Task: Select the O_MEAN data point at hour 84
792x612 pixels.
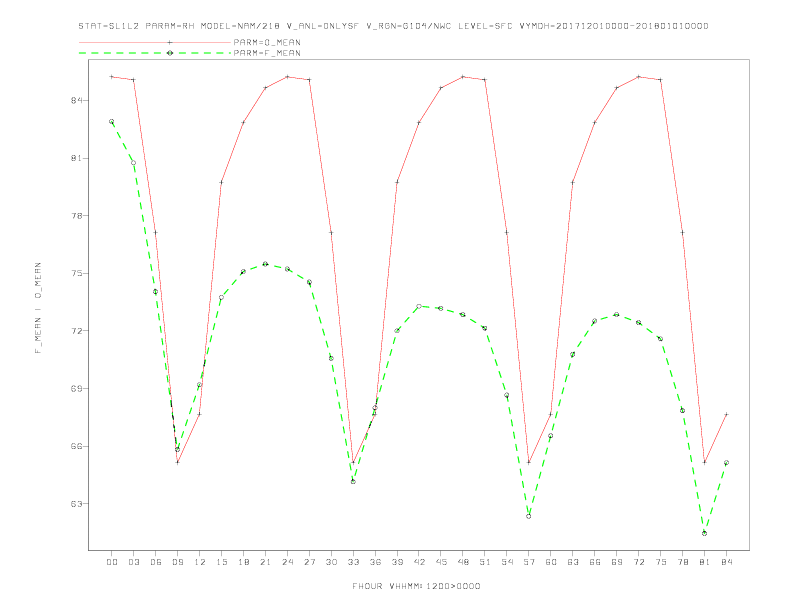Action: point(726,414)
